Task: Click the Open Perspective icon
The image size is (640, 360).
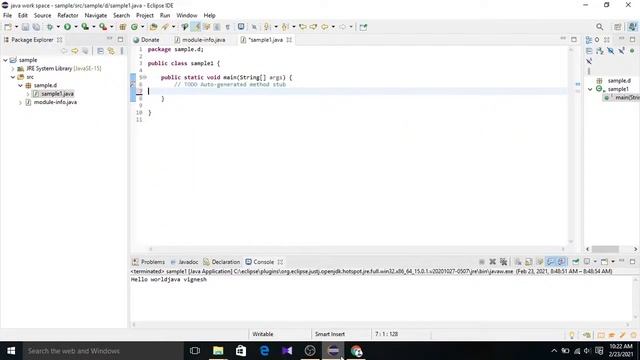Action: 618,27
